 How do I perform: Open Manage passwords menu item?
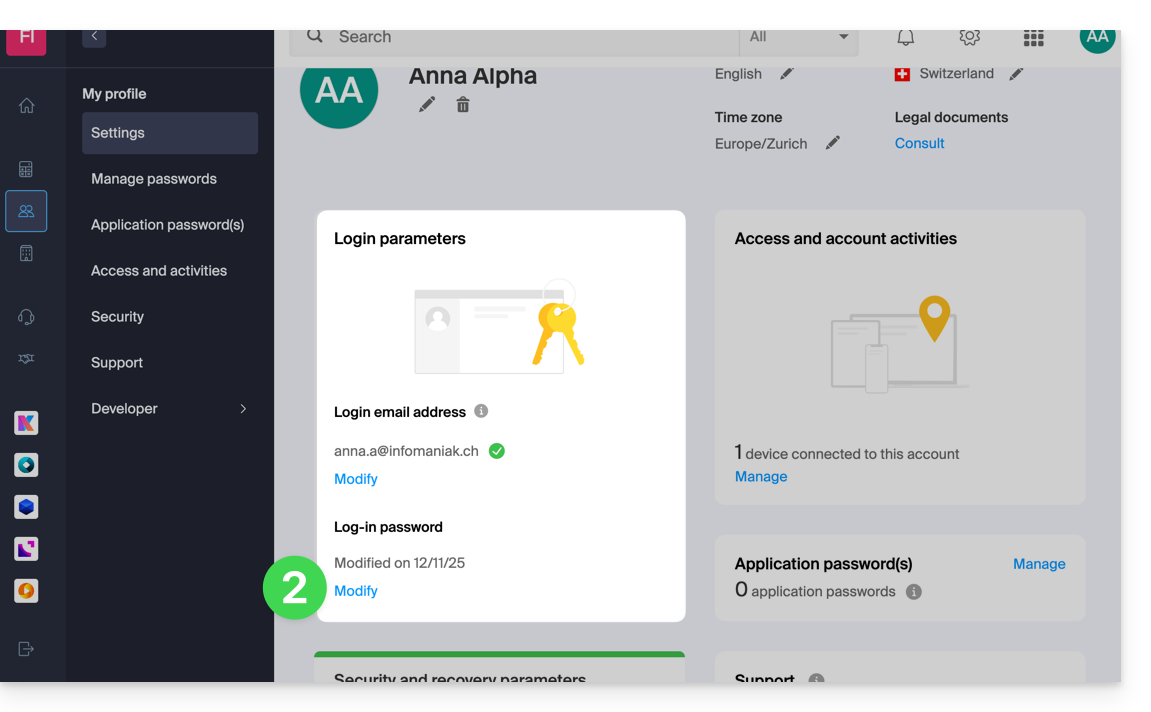(154, 179)
